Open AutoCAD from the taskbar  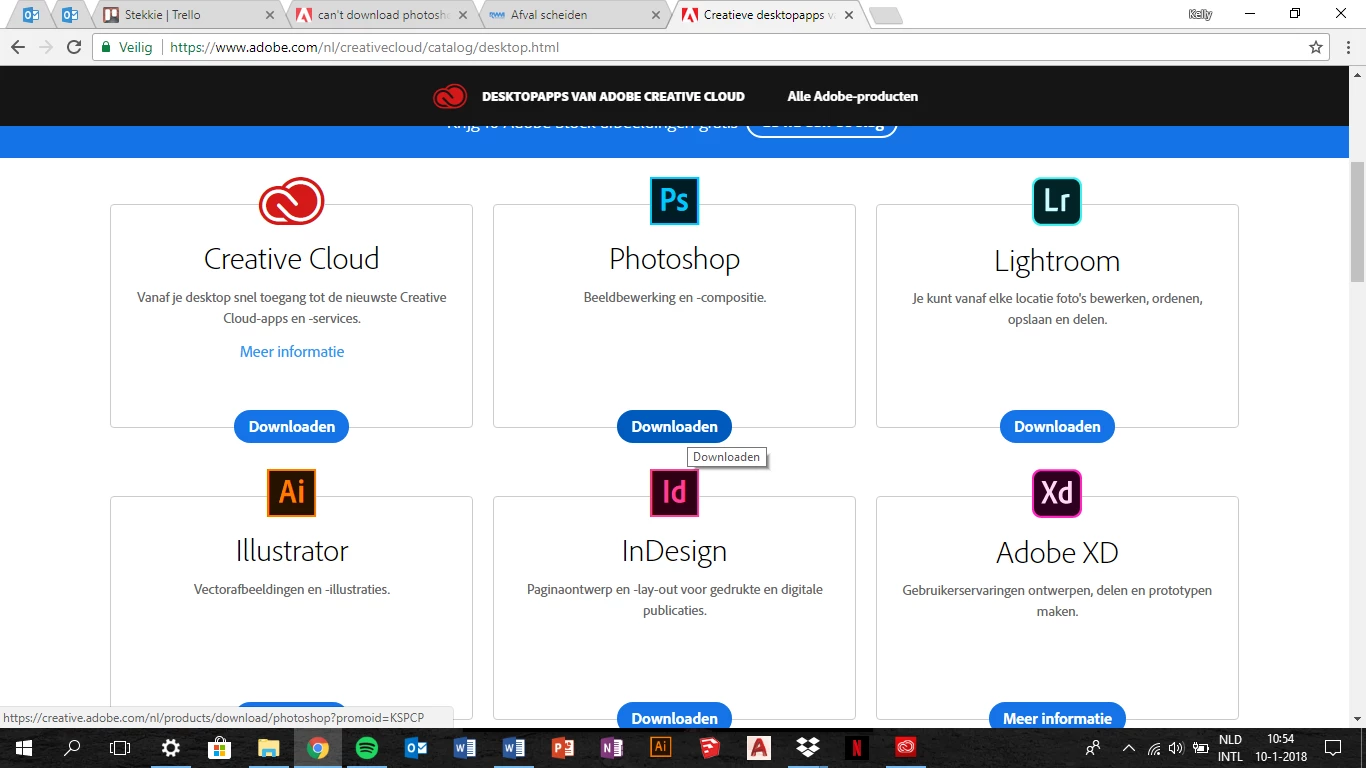(x=759, y=747)
